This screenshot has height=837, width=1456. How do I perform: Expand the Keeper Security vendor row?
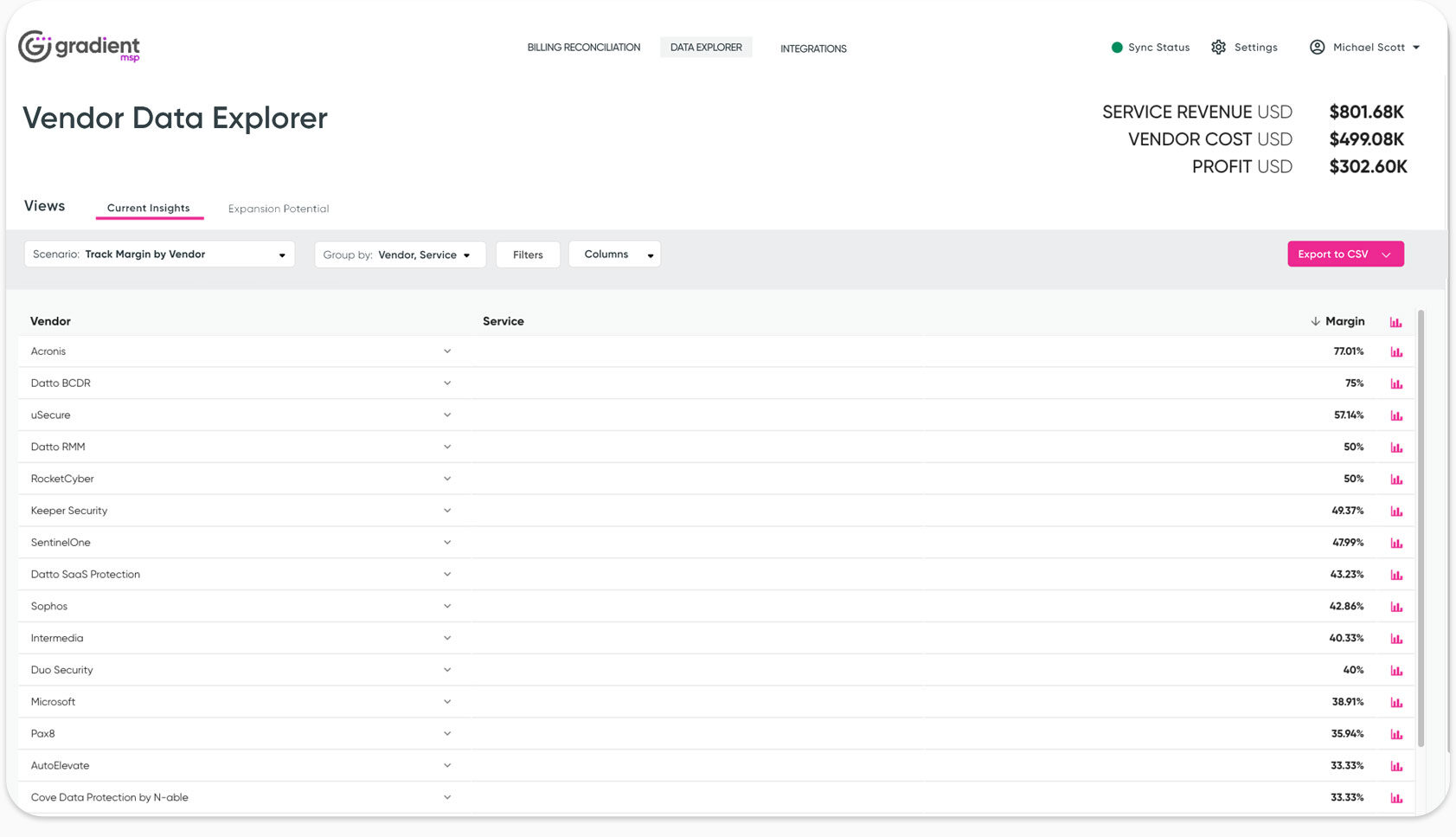(x=447, y=511)
